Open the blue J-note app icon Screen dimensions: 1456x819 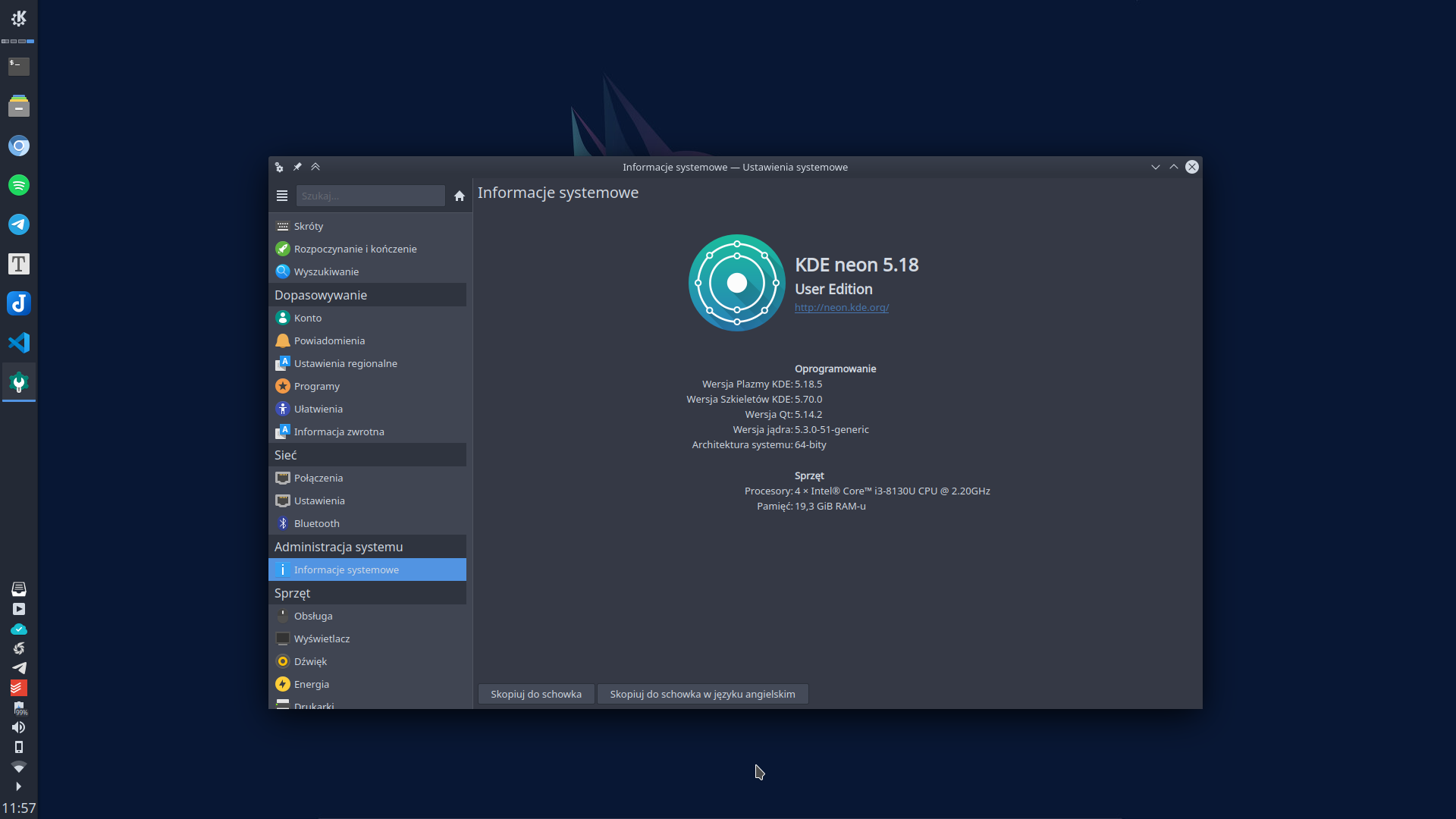(x=18, y=303)
